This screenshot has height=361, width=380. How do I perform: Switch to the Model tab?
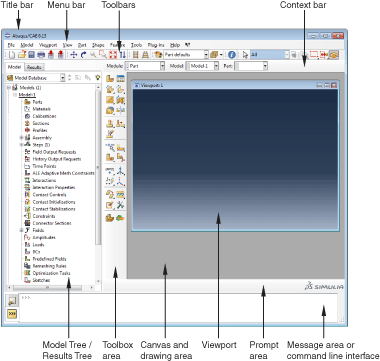point(15,67)
